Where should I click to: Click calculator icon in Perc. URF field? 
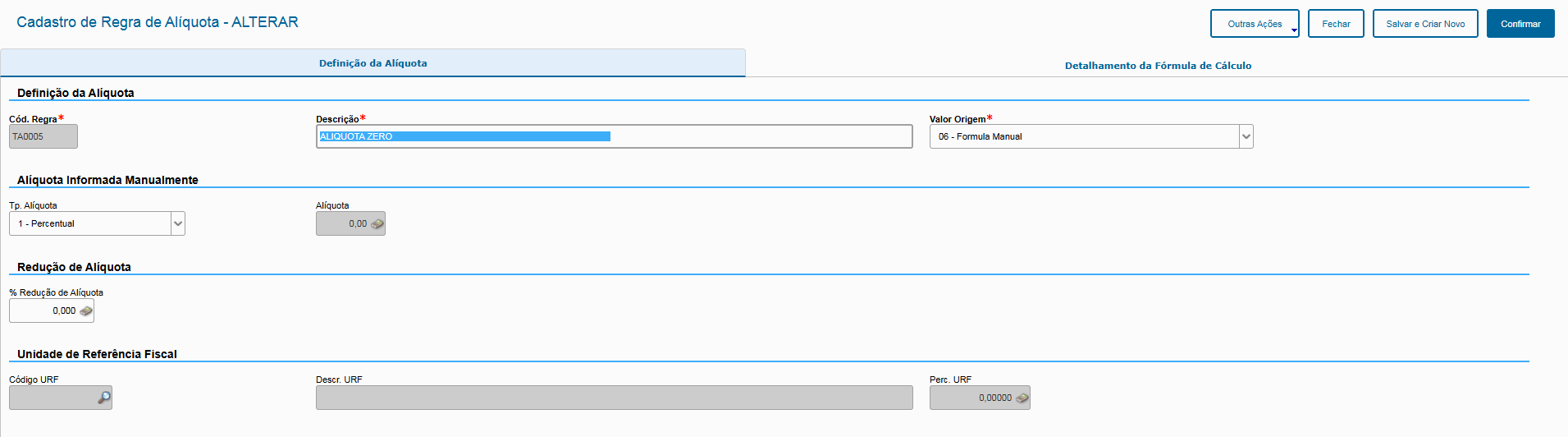coord(1022,398)
